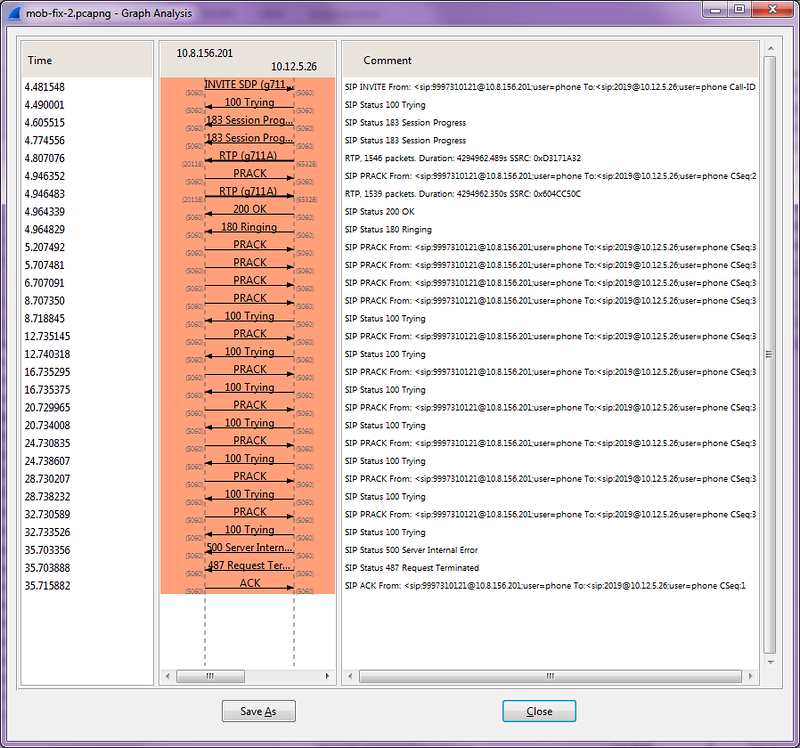Select the final ACK arrow in the graph
The width and height of the screenshot is (800, 748).
coord(248,584)
